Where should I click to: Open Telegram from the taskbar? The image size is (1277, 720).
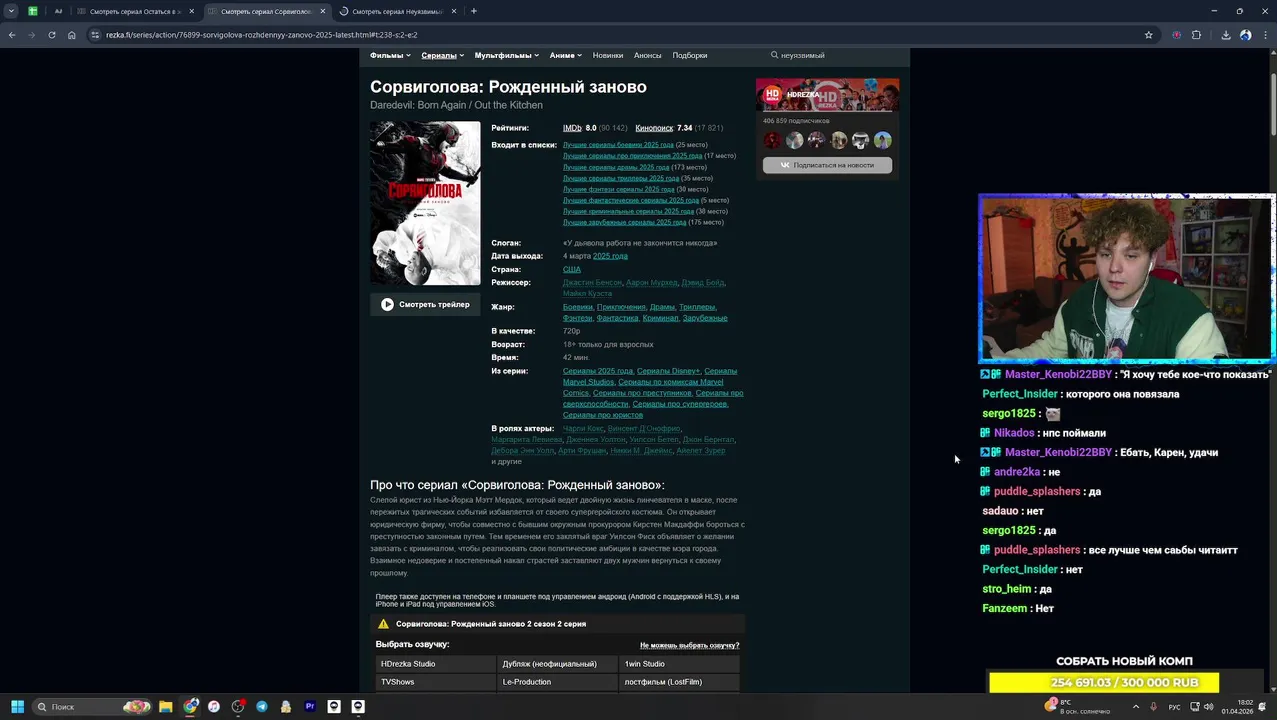click(262, 706)
